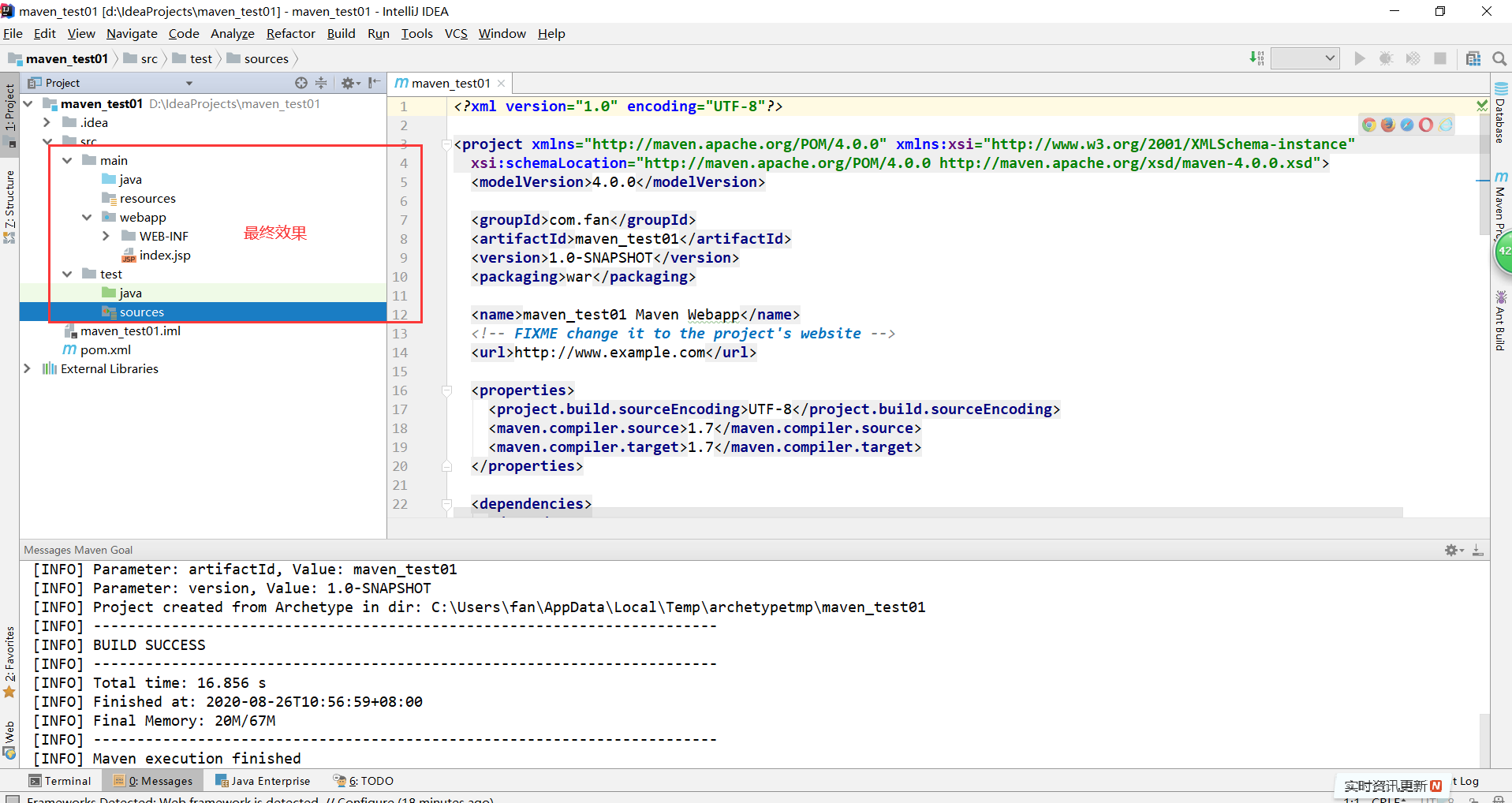Click the inspection green checkmark
1512x803 pixels.
tap(1482, 106)
